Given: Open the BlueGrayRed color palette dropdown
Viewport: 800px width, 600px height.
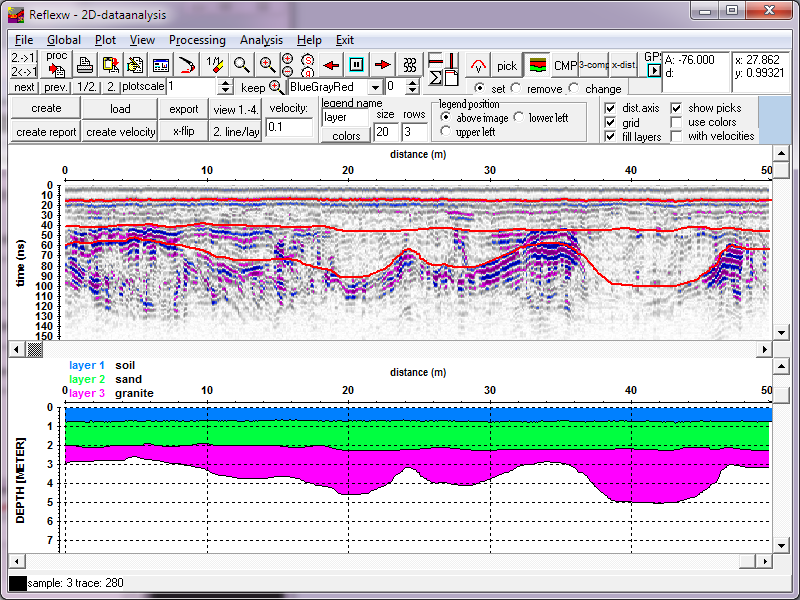Looking at the screenshot, I should coord(375,88).
